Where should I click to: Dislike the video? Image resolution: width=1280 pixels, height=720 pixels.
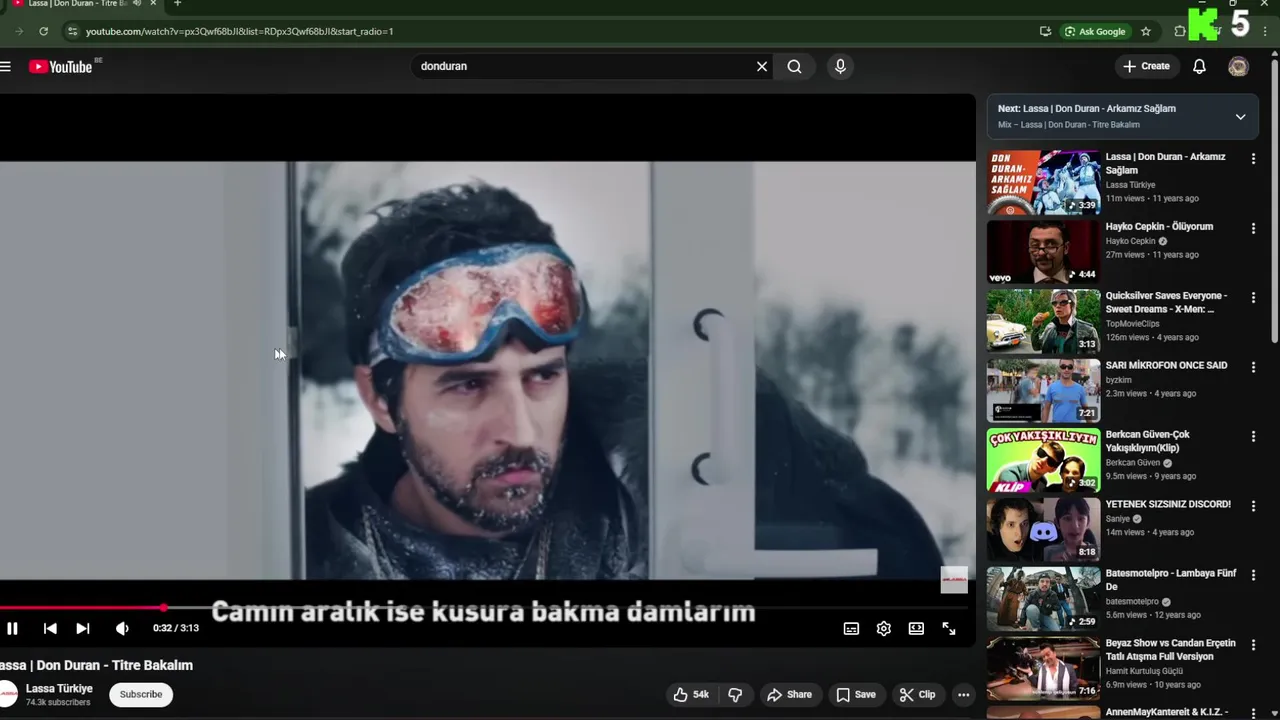735,694
